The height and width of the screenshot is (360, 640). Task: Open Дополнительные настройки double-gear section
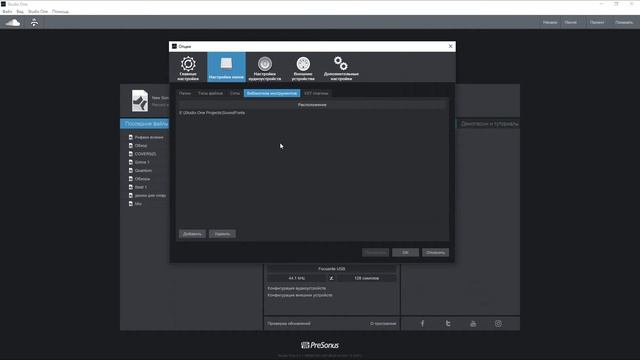[341, 68]
